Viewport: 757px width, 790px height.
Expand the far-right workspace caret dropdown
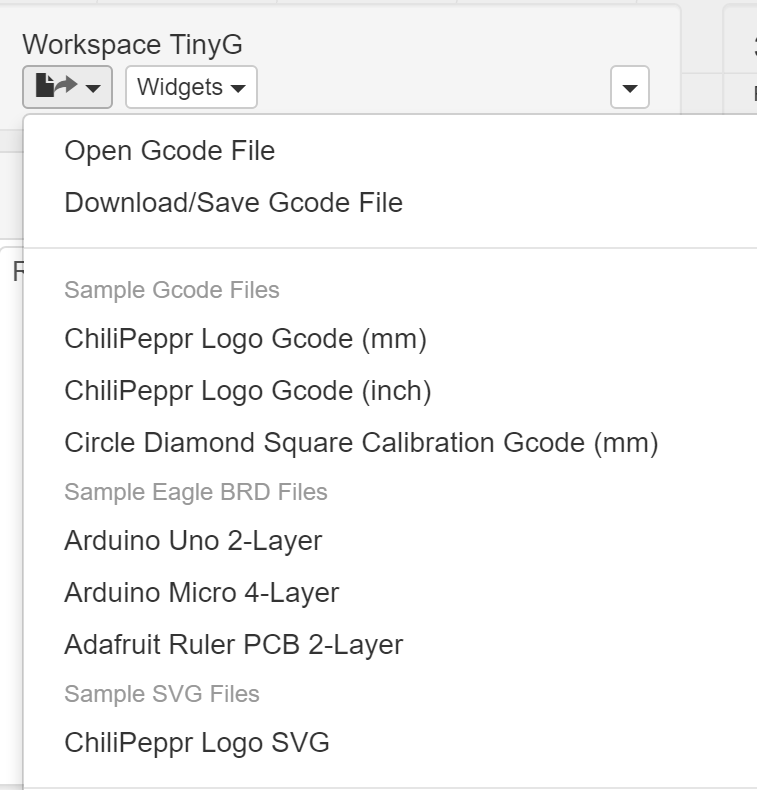[629, 88]
